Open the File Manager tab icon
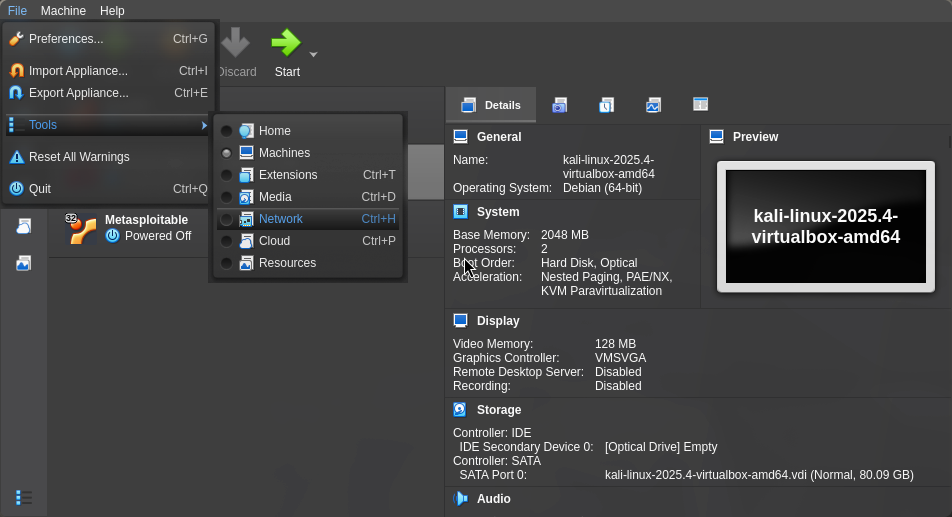 [x=700, y=104]
